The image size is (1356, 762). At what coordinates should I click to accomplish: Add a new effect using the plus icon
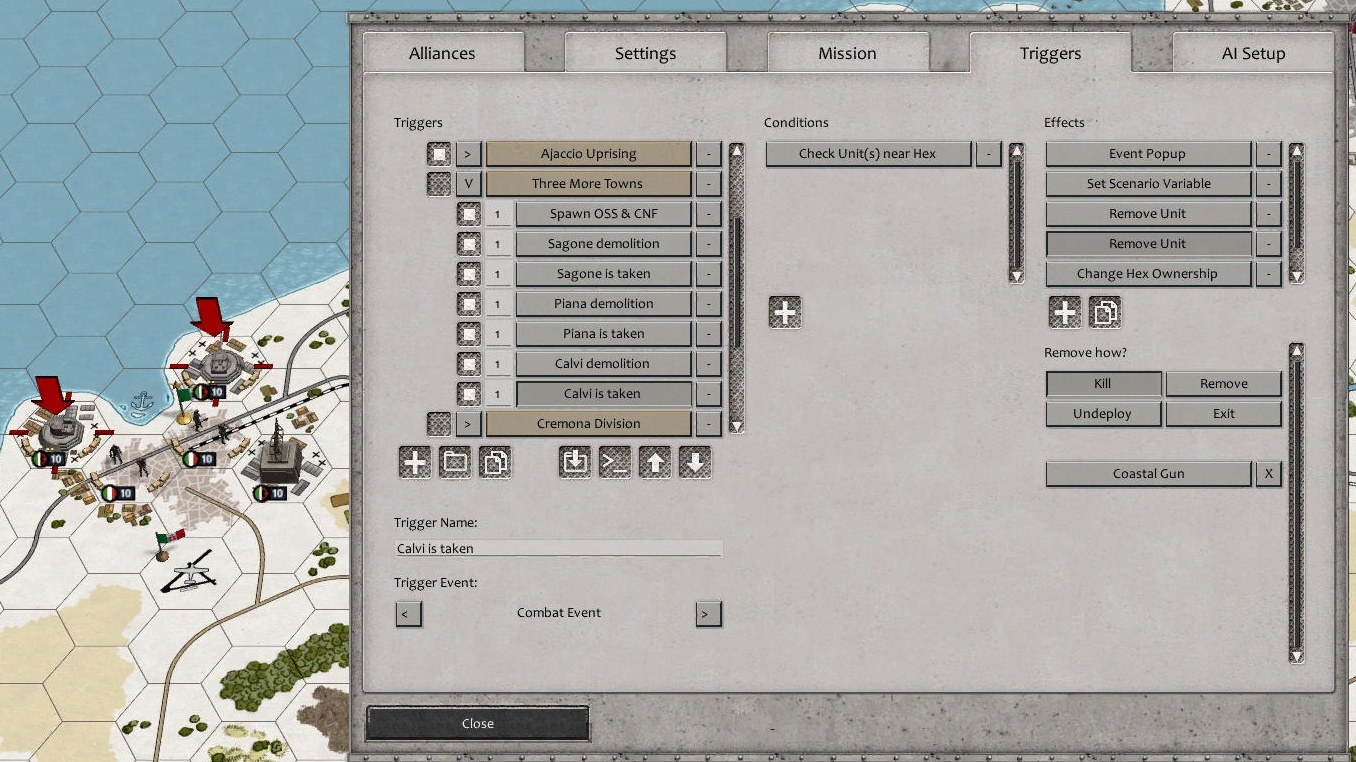point(1064,312)
